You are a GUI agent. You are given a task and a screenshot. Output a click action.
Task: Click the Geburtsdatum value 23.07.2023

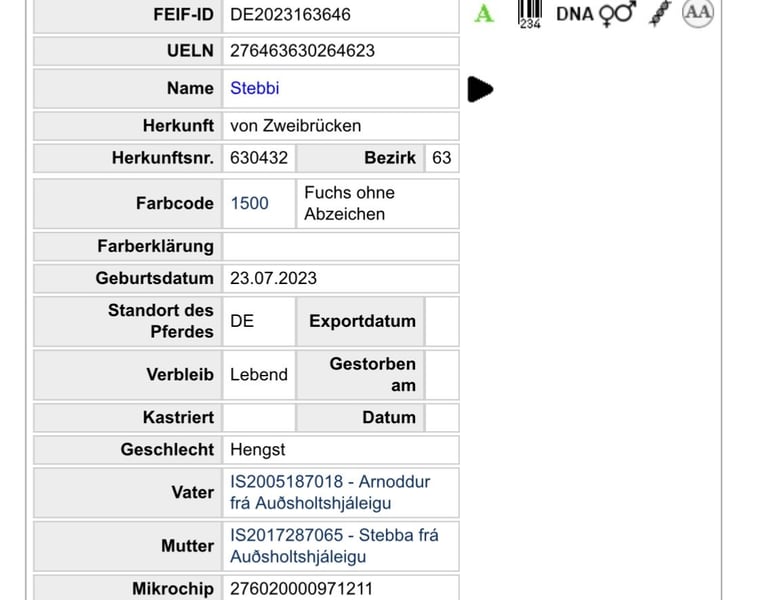tap(273, 278)
